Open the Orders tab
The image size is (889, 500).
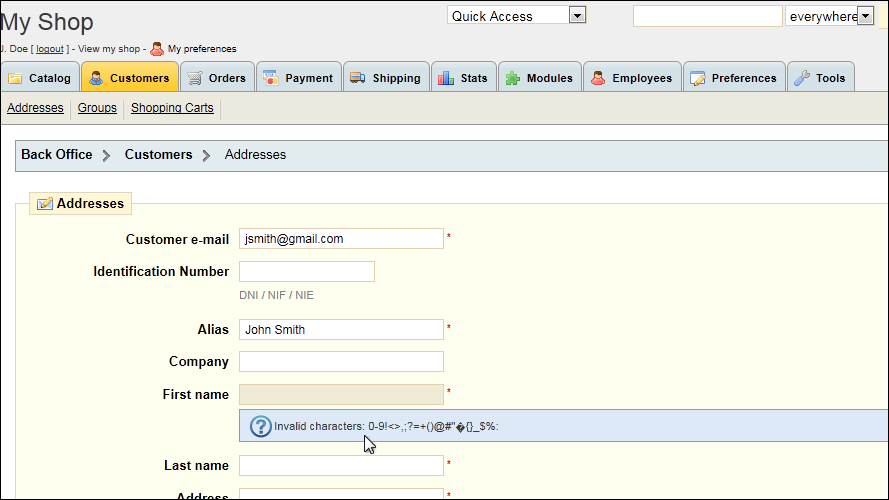[x=217, y=77]
